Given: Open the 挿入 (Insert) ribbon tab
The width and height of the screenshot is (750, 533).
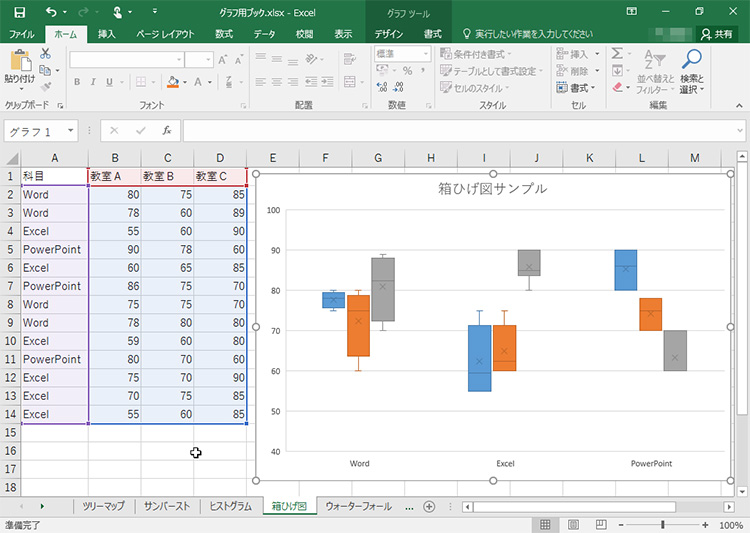Looking at the screenshot, I should 106,34.
